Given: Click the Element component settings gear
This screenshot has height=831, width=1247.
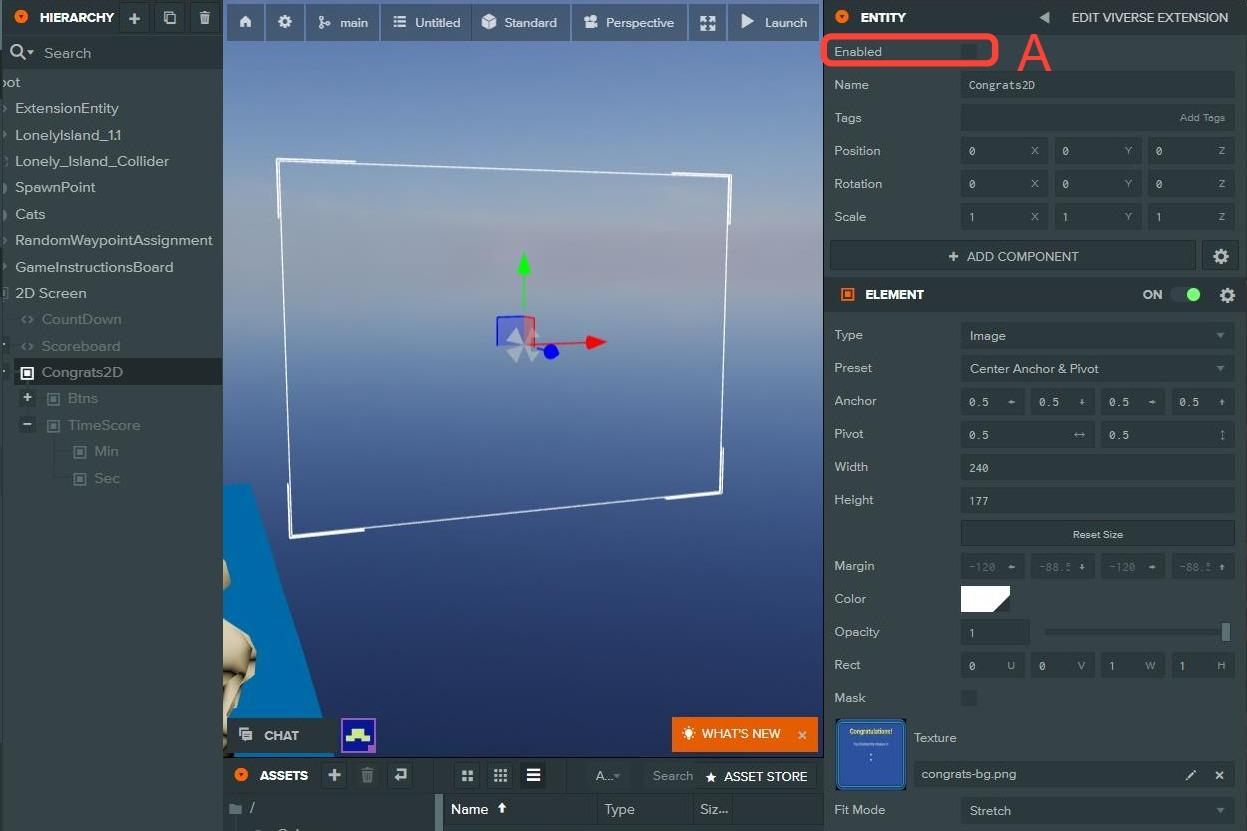Looking at the screenshot, I should pyautogui.click(x=1227, y=295).
